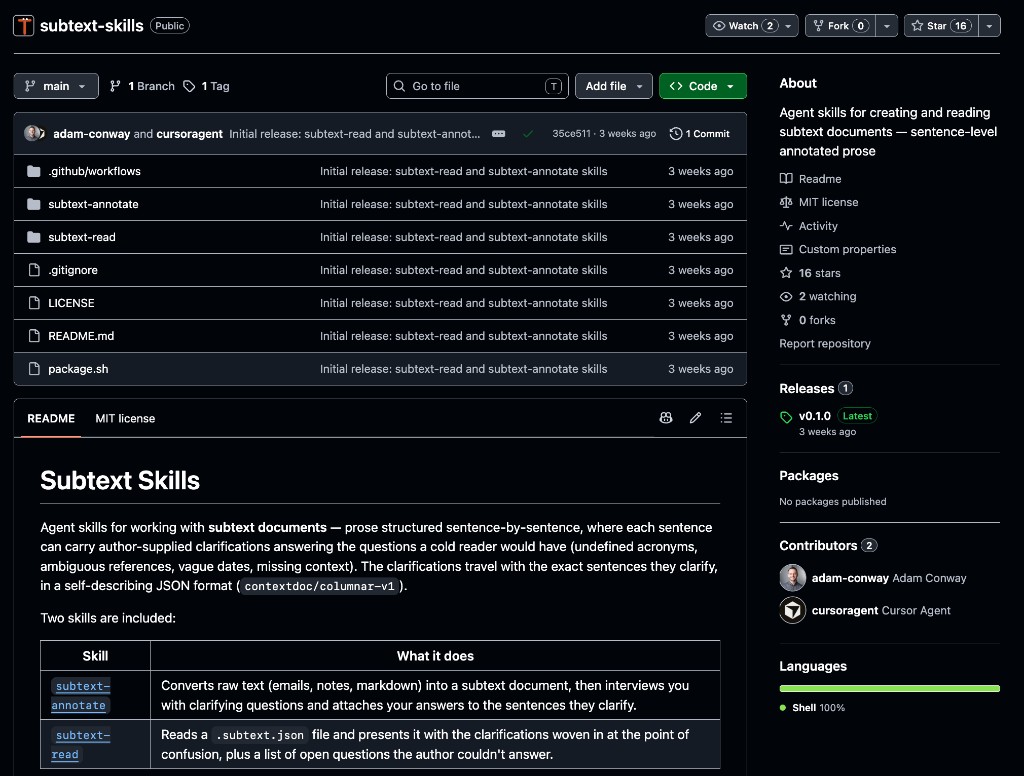
Task: Switch to the README tab
Action: tap(51, 418)
